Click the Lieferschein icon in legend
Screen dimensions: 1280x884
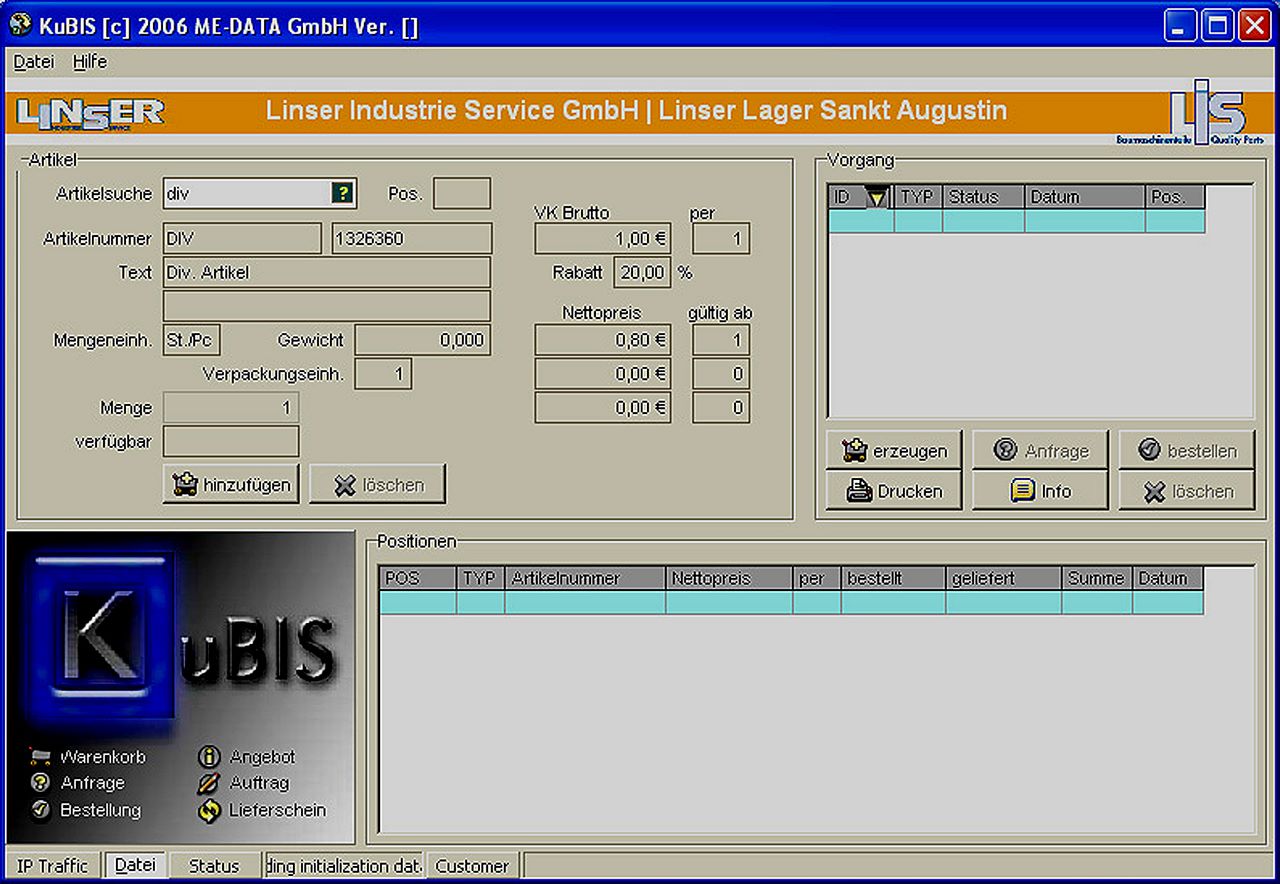(209, 810)
